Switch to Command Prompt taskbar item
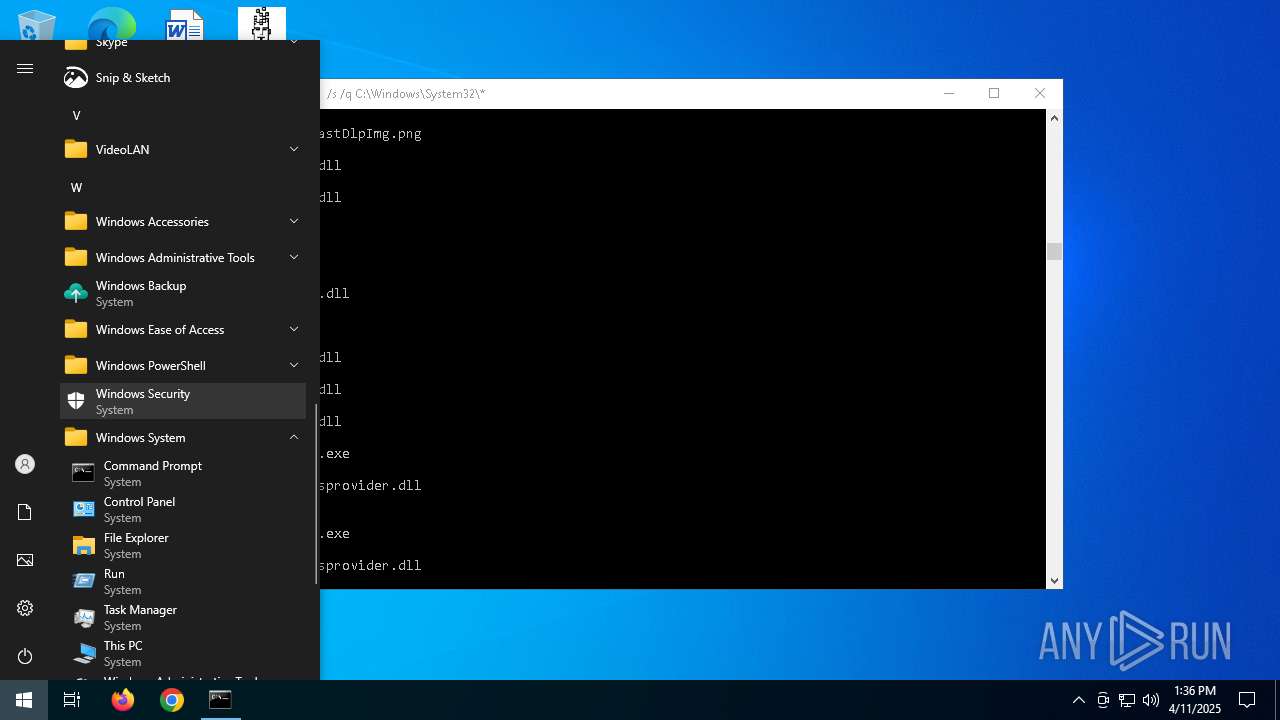Screen dimensions: 1280x720 [x=220, y=700]
